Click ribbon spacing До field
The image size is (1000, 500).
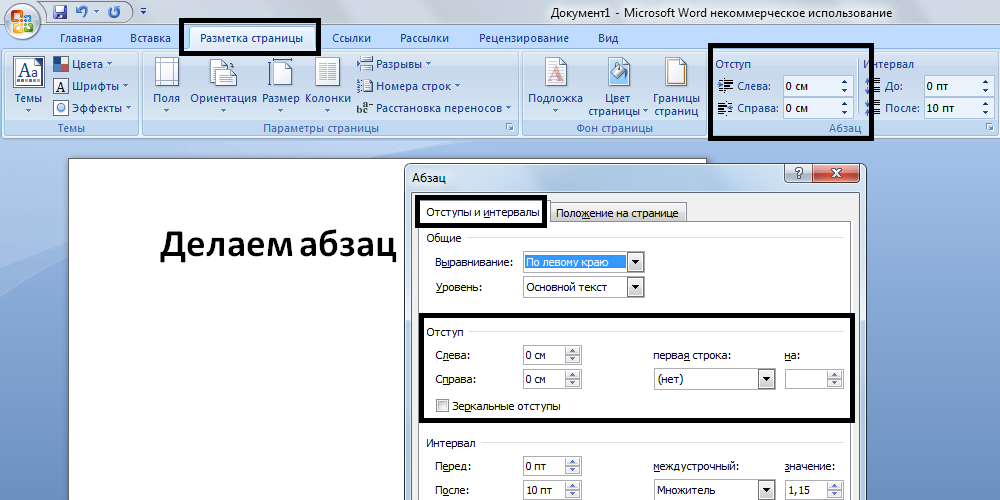(953, 86)
